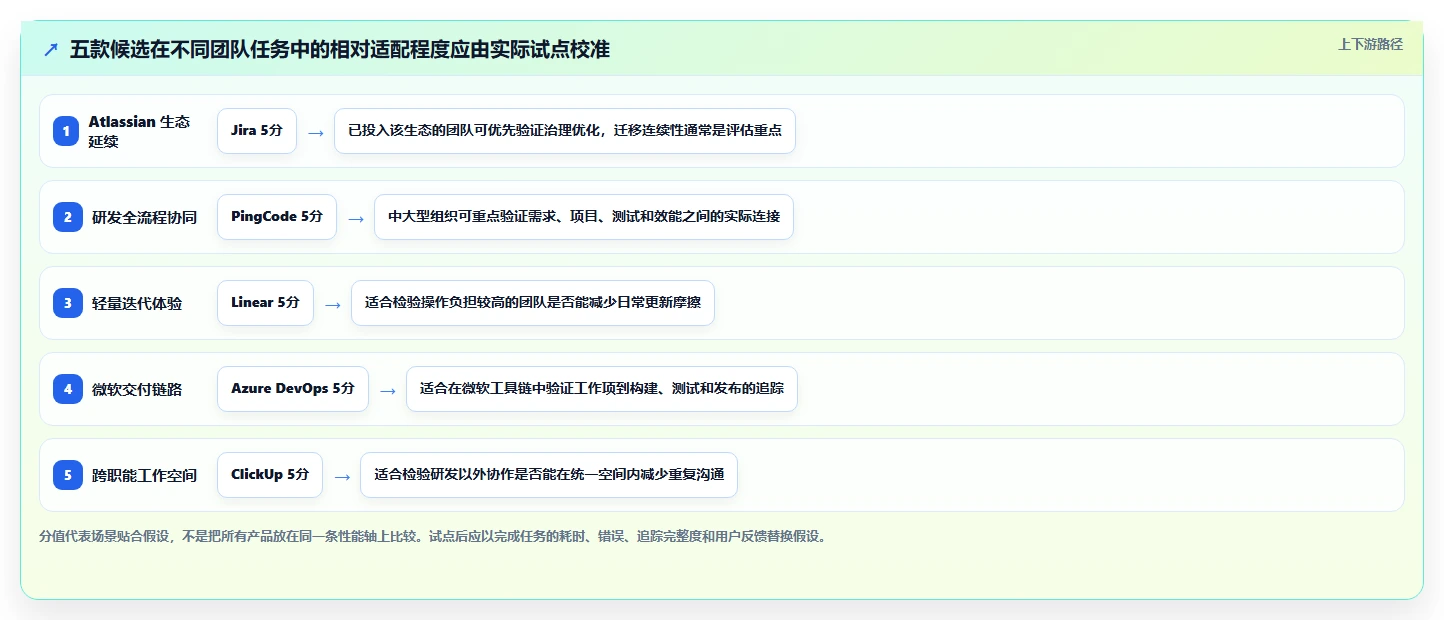
Task: Click the Atlassian 生态延续 label
Action: click(140, 131)
